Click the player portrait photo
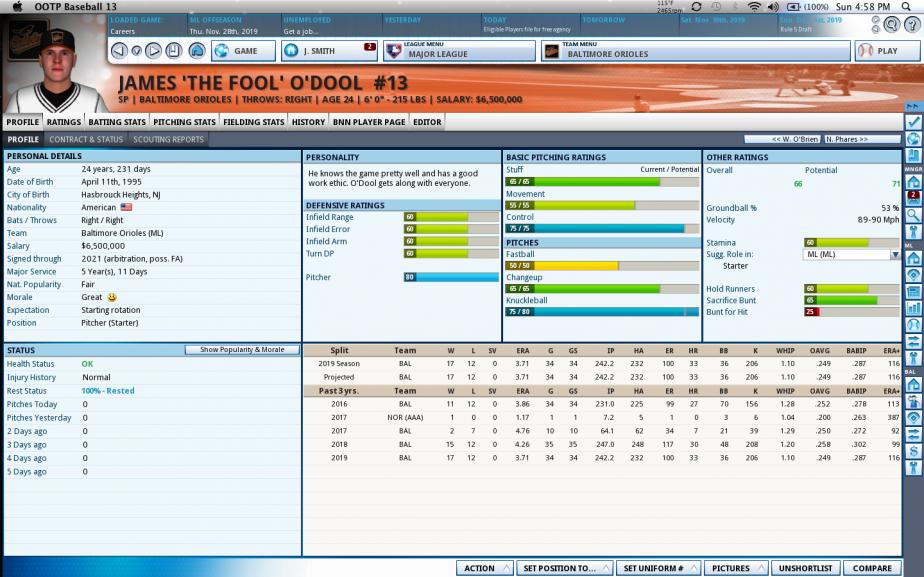Screen dimensions: 924x577 click(x=55, y=71)
